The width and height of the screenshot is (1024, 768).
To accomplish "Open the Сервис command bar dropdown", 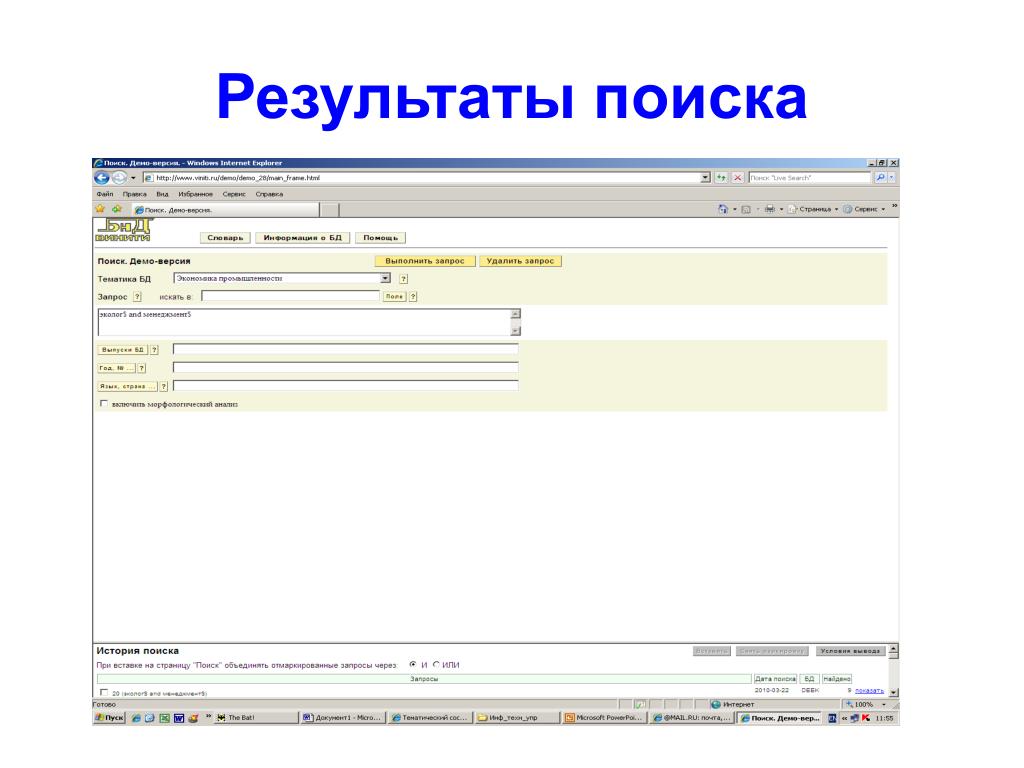I will [x=864, y=209].
